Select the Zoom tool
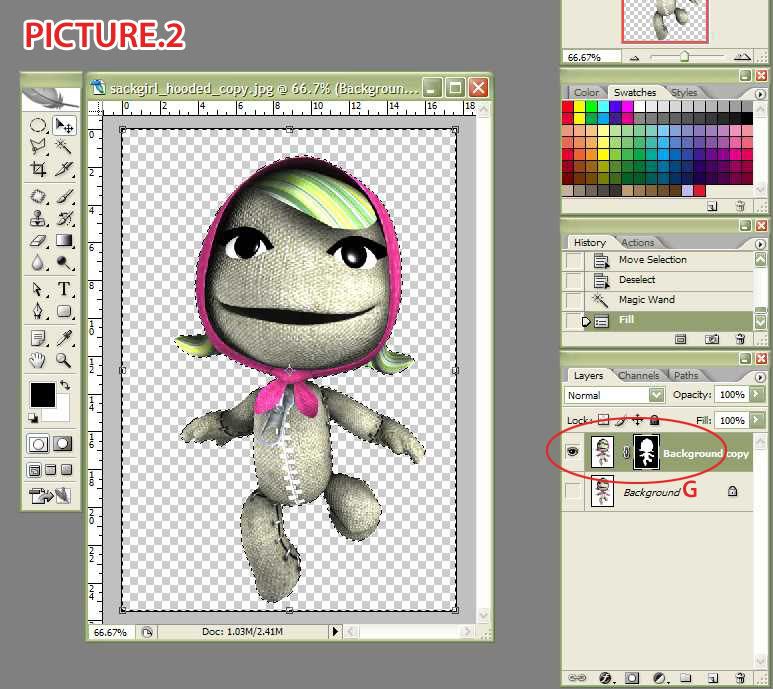 coord(64,360)
